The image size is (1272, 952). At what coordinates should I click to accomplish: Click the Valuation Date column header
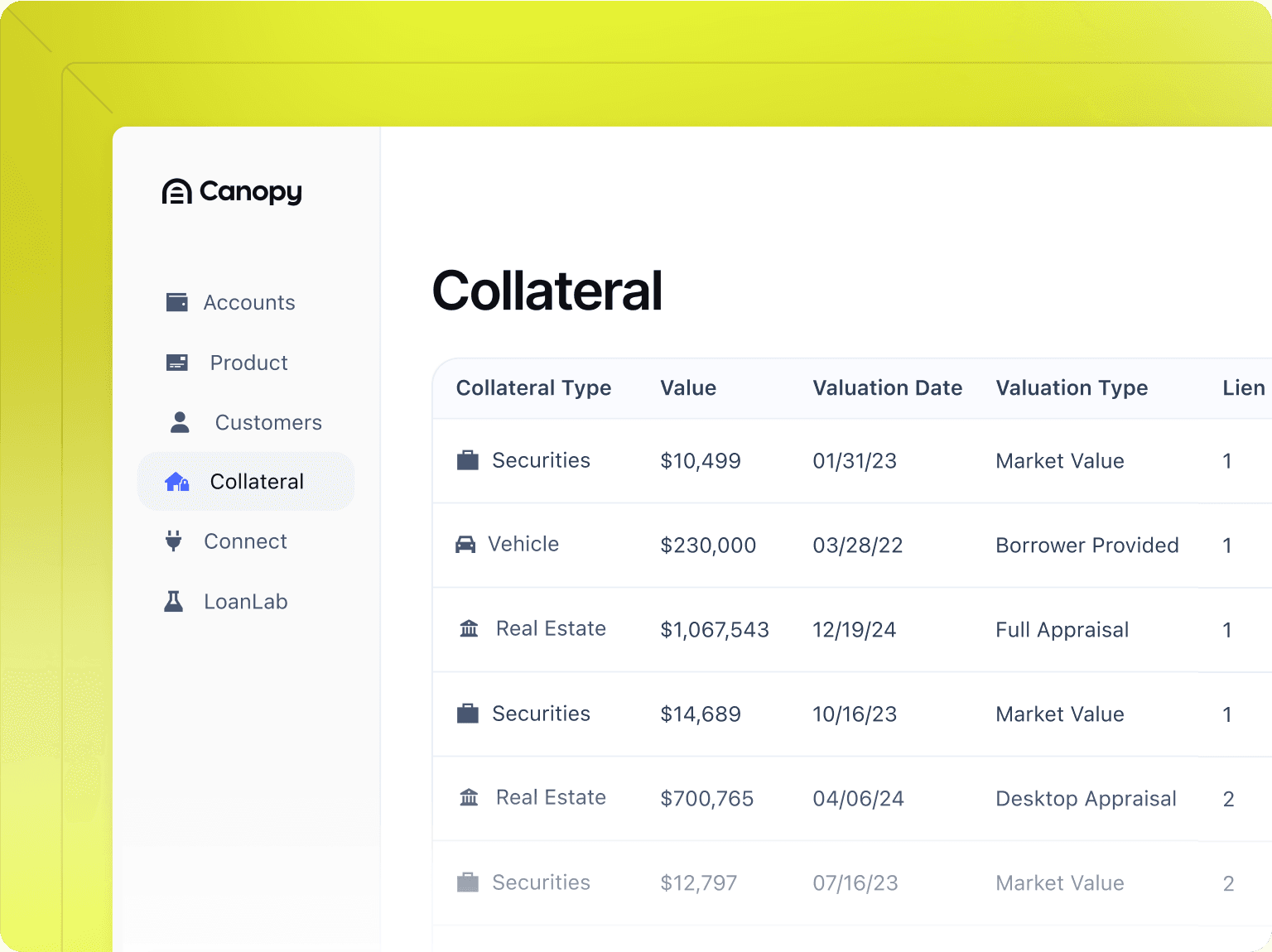coord(887,387)
